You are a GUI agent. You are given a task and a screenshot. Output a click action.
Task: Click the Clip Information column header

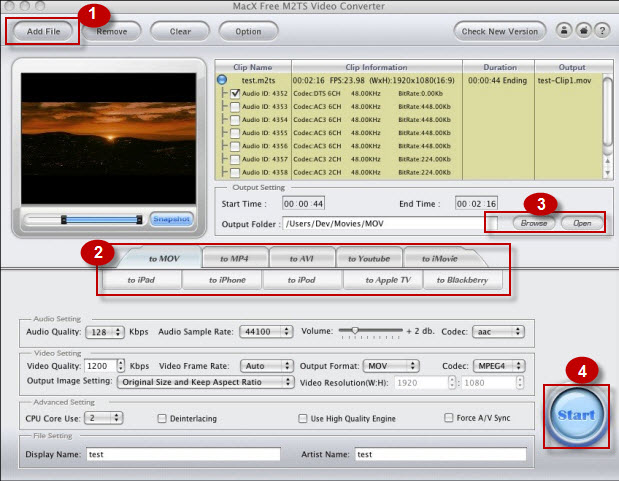[x=377, y=67]
